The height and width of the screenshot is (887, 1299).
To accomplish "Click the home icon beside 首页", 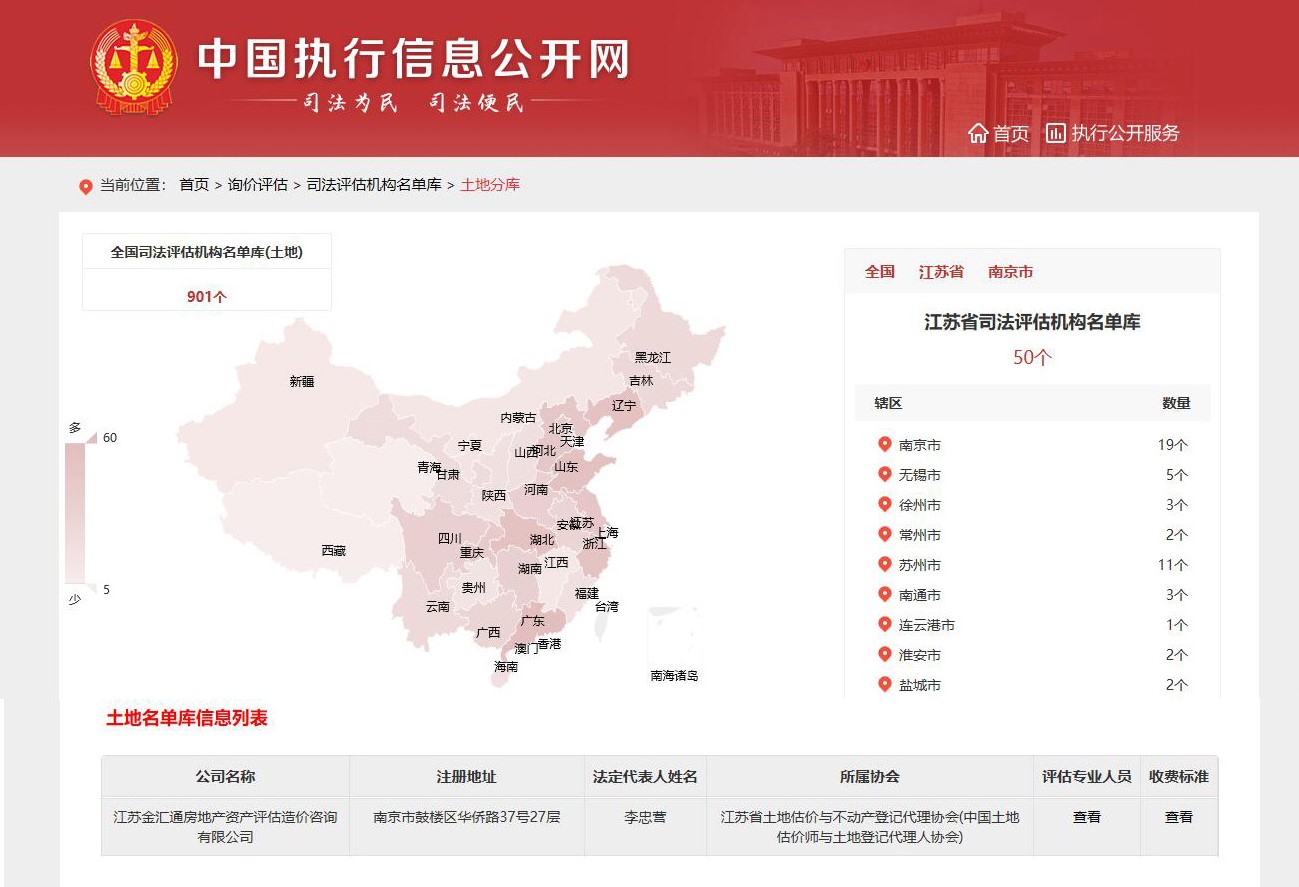I will tap(978, 133).
